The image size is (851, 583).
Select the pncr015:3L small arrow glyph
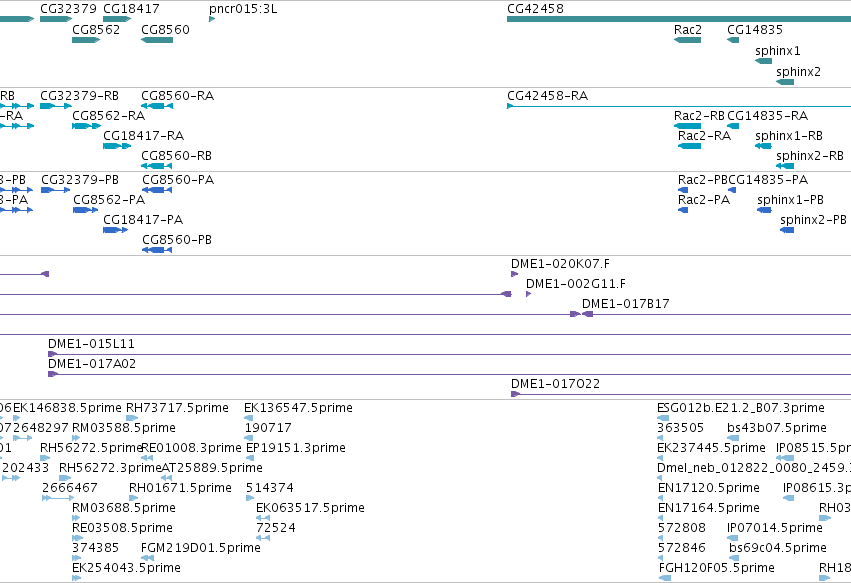coord(212,19)
